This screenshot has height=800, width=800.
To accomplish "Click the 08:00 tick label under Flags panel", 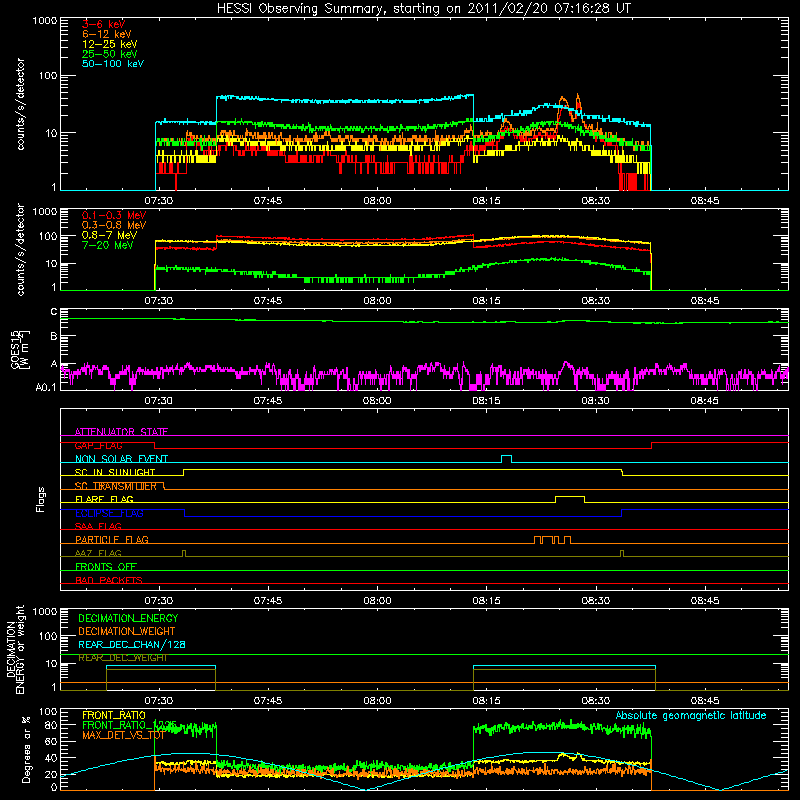I will tap(377, 600).
